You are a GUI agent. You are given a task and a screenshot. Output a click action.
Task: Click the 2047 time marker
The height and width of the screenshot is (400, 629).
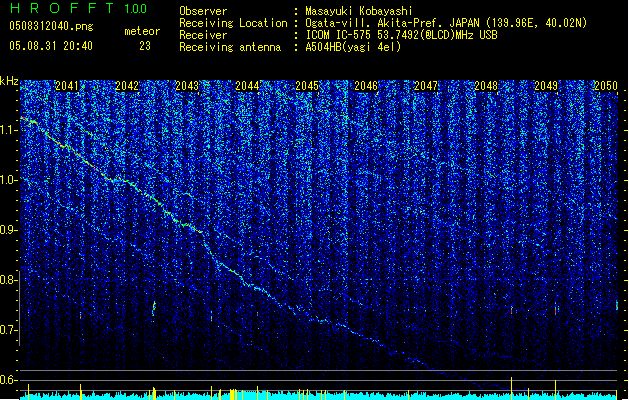[426, 85]
